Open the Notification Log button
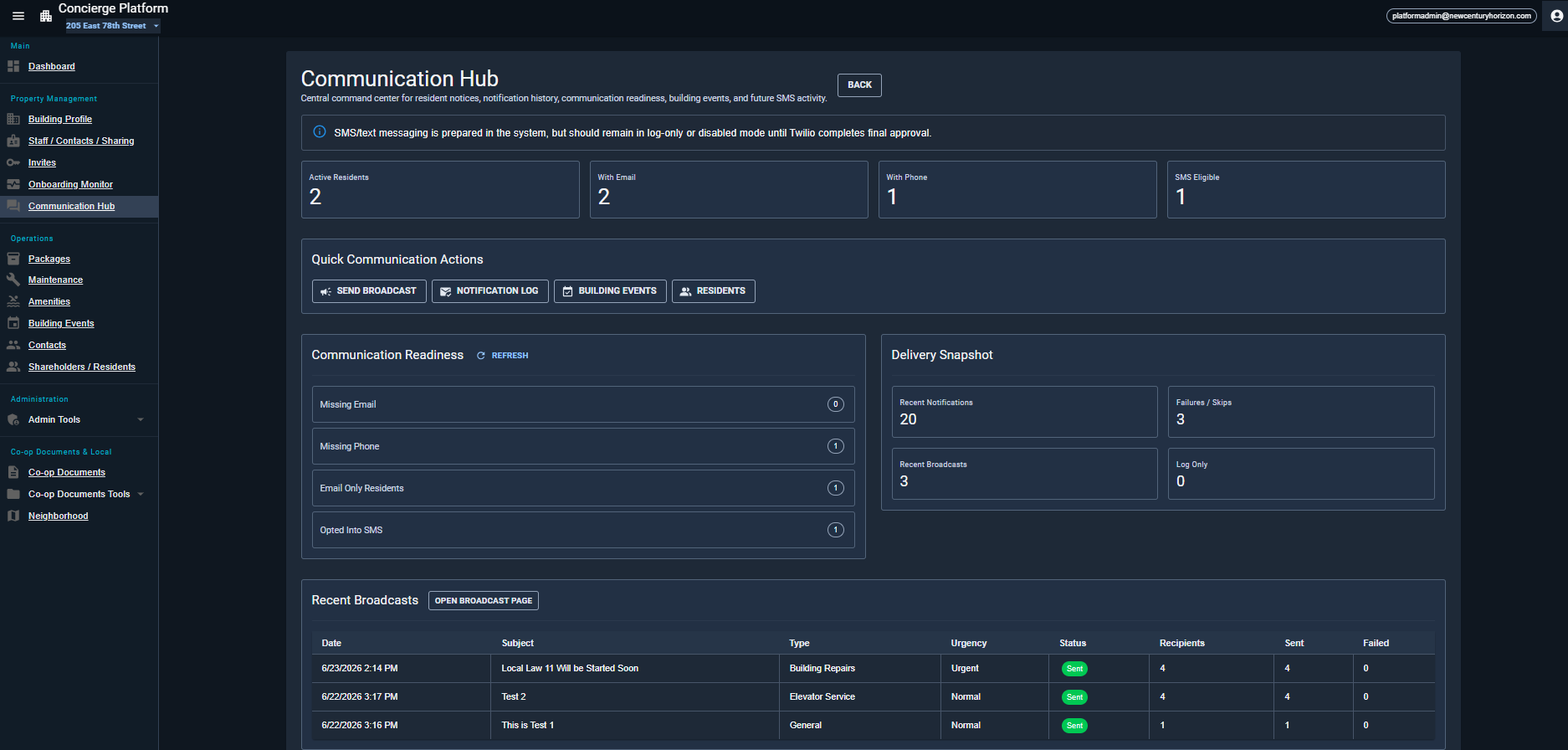 coord(490,291)
